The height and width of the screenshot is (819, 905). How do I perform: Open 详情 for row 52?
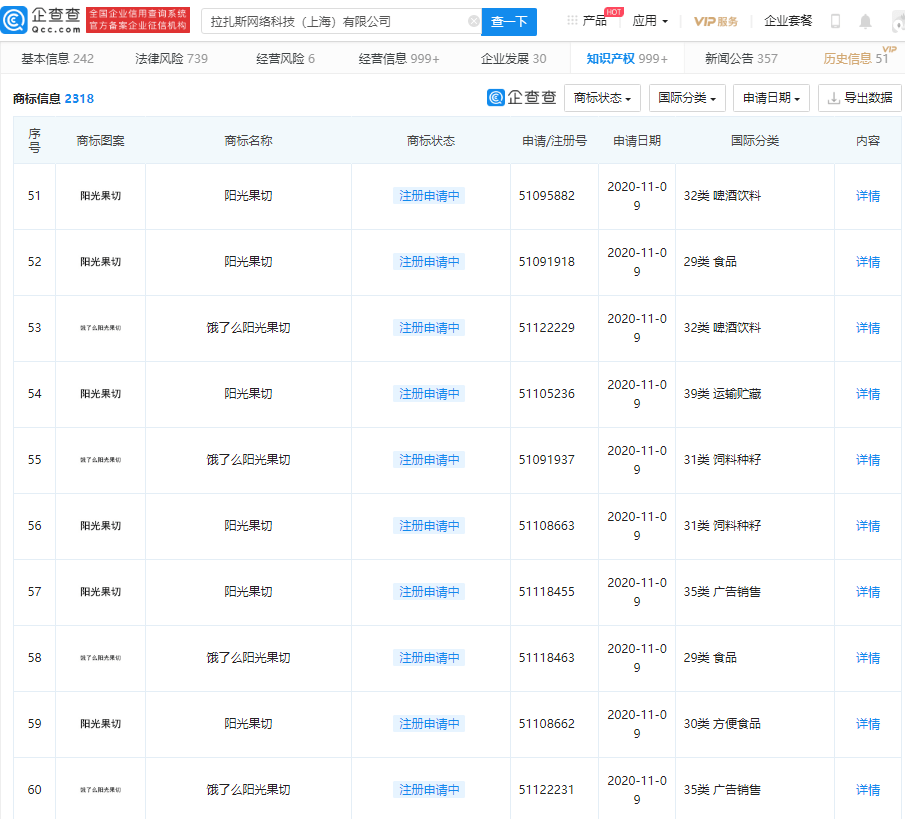click(x=867, y=262)
